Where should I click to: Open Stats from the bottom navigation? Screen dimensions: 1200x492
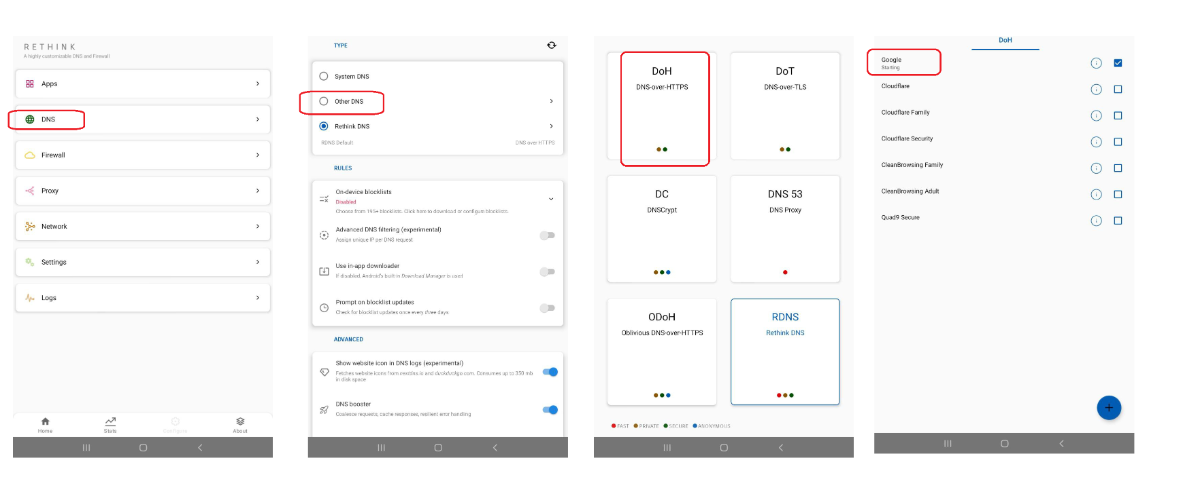110,424
